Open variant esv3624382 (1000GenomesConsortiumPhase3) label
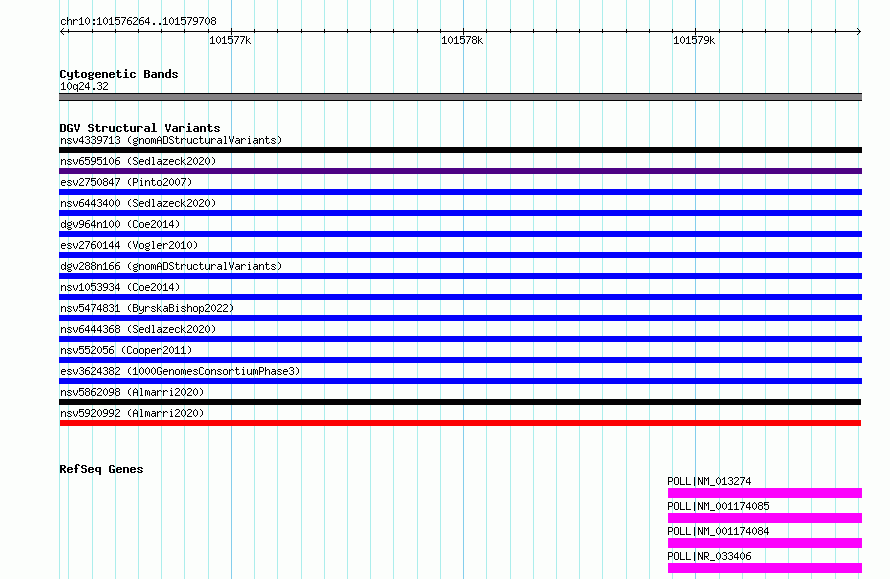 pyautogui.click(x=180, y=371)
